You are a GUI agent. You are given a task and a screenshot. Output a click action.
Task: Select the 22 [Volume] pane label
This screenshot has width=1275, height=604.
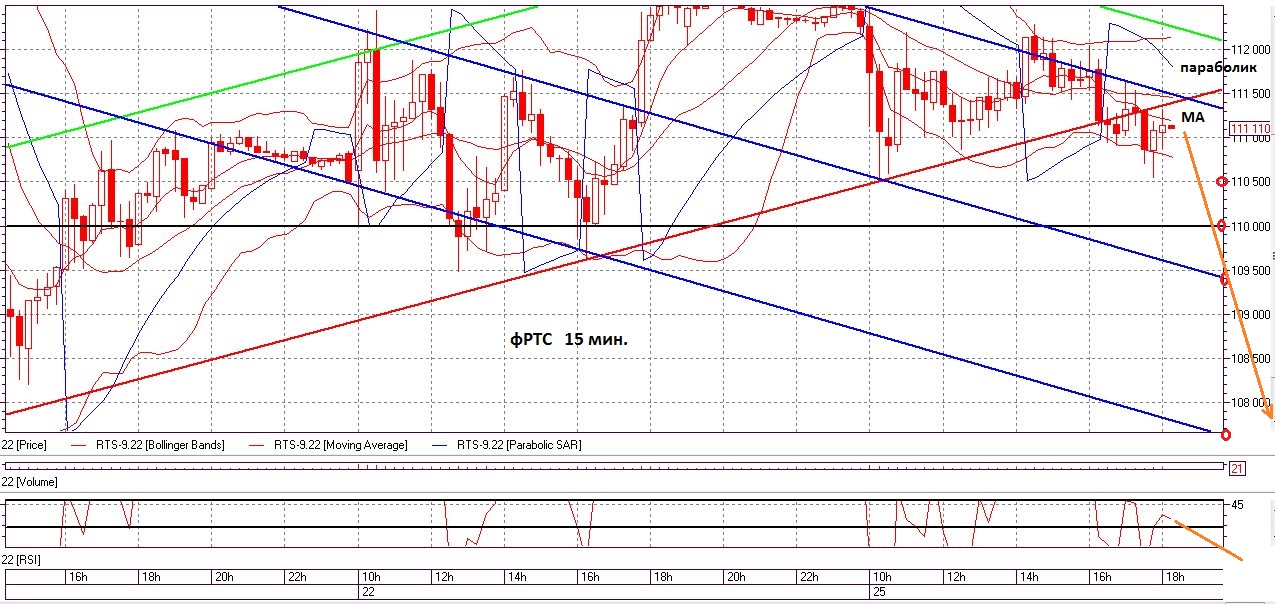tap(28, 482)
